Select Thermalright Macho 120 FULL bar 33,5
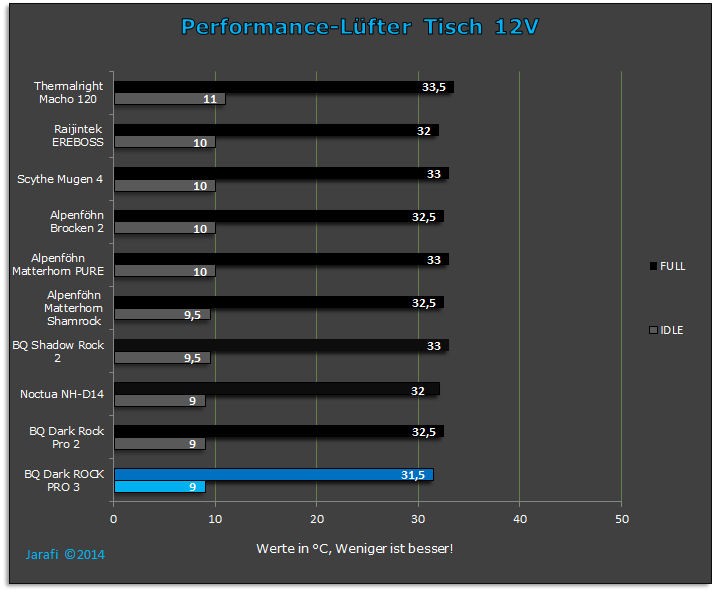The width and height of the screenshot is (714, 592). [x=284, y=87]
